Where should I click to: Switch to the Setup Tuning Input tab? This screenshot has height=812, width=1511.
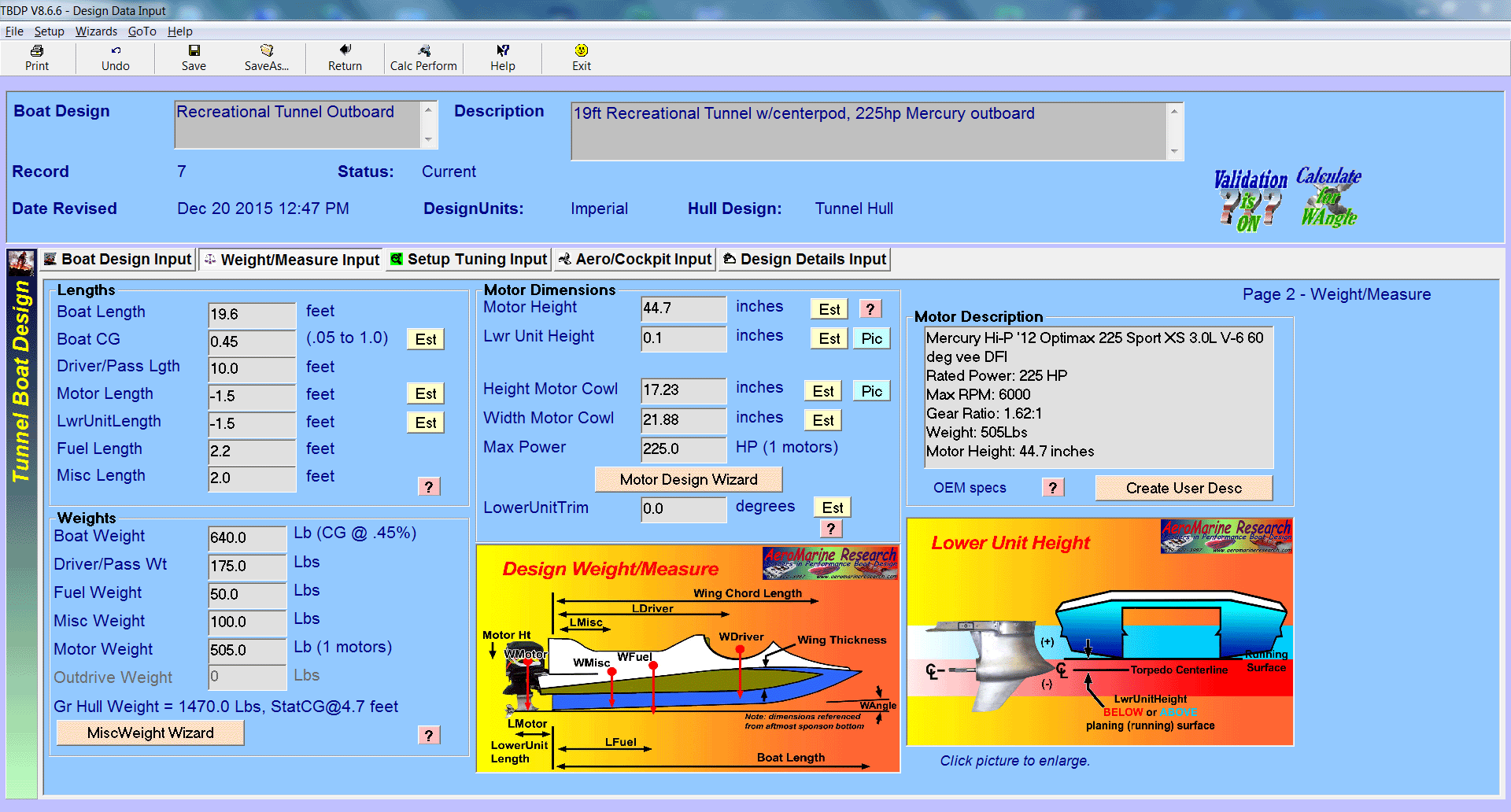469,260
